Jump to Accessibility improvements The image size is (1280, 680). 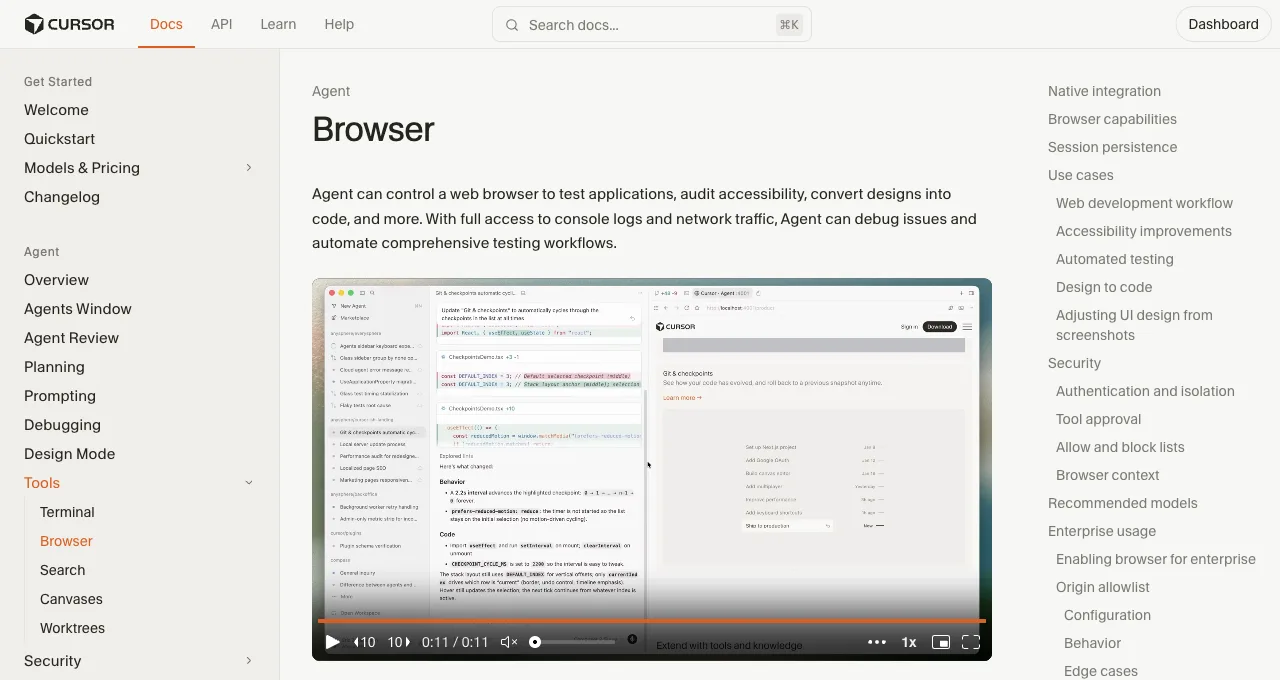(x=1143, y=231)
